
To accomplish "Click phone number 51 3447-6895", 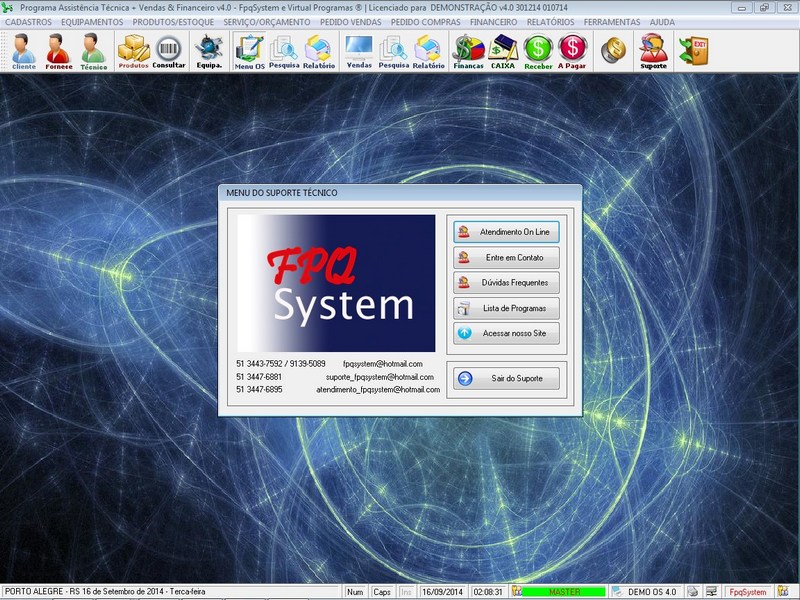I will tap(259, 389).
